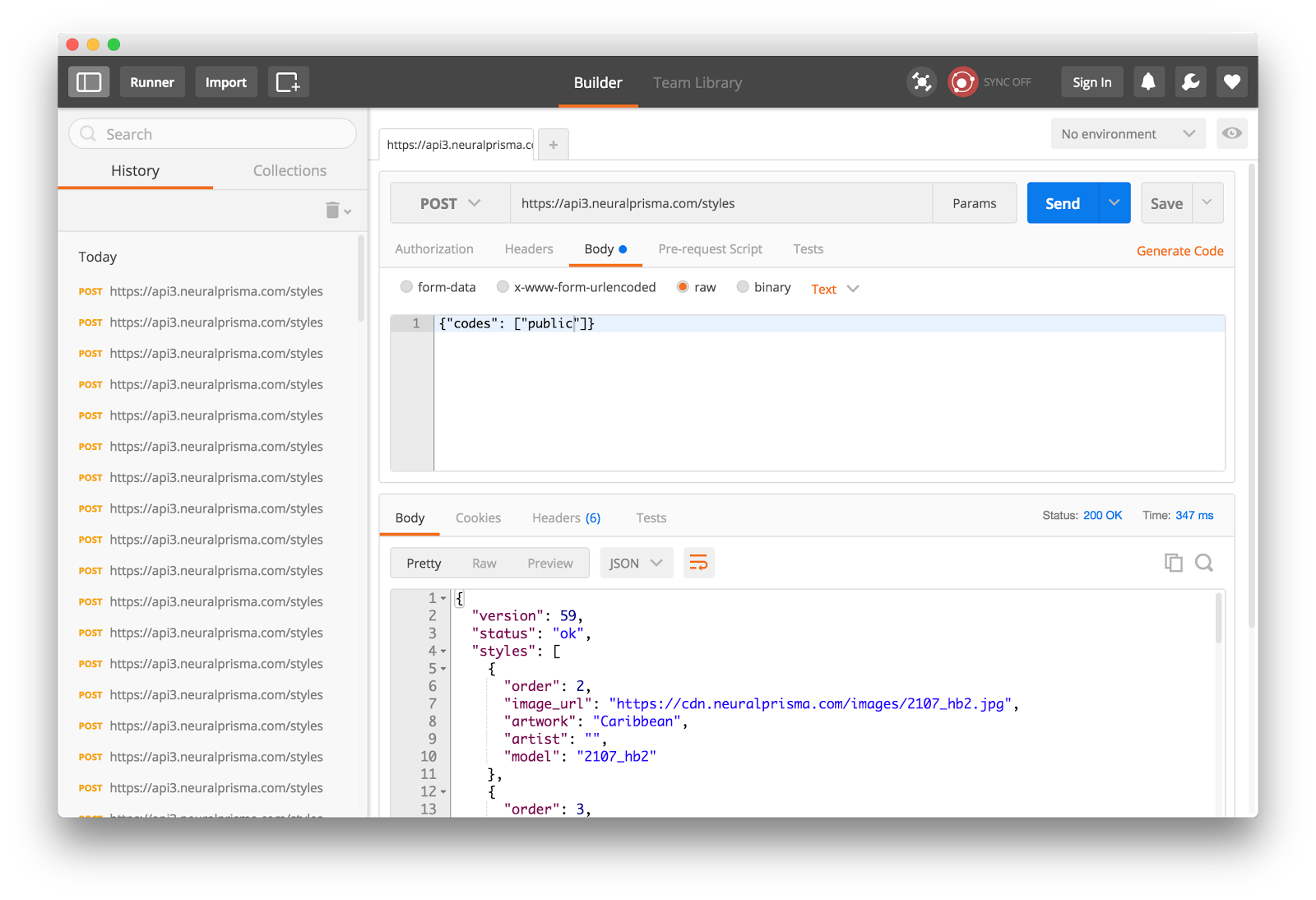Click the Params button
This screenshot has width=1316, height=900.
[x=975, y=203]
